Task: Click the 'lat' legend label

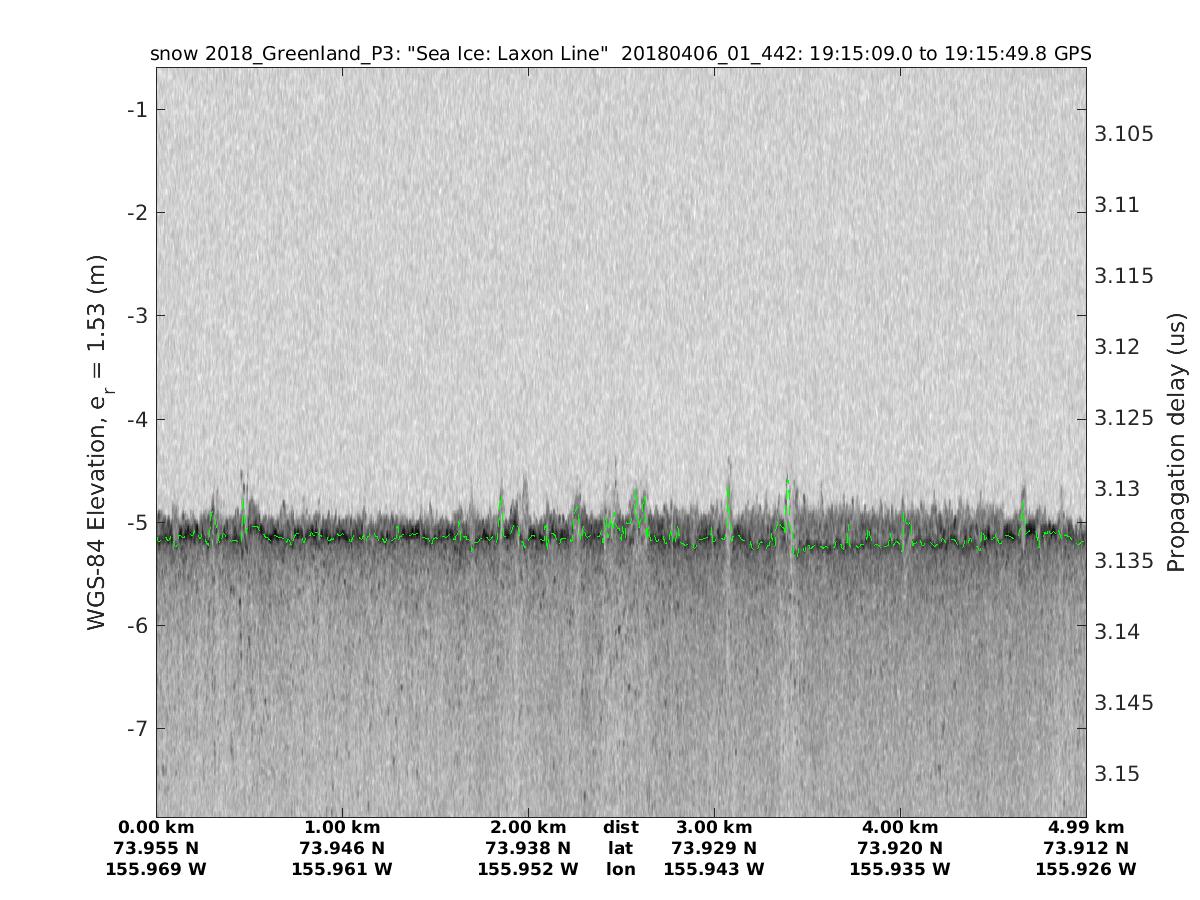Action: [620, 848]
